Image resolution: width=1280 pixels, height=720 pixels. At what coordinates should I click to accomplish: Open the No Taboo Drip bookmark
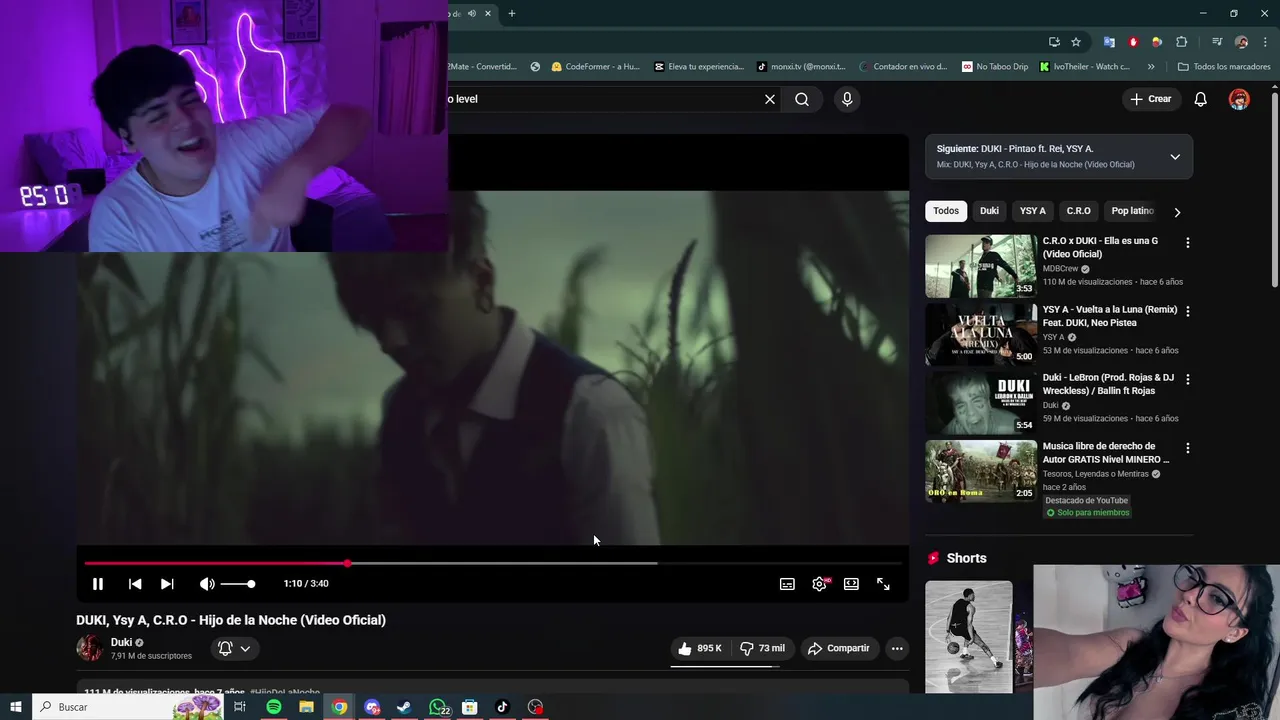click(995, 67)
